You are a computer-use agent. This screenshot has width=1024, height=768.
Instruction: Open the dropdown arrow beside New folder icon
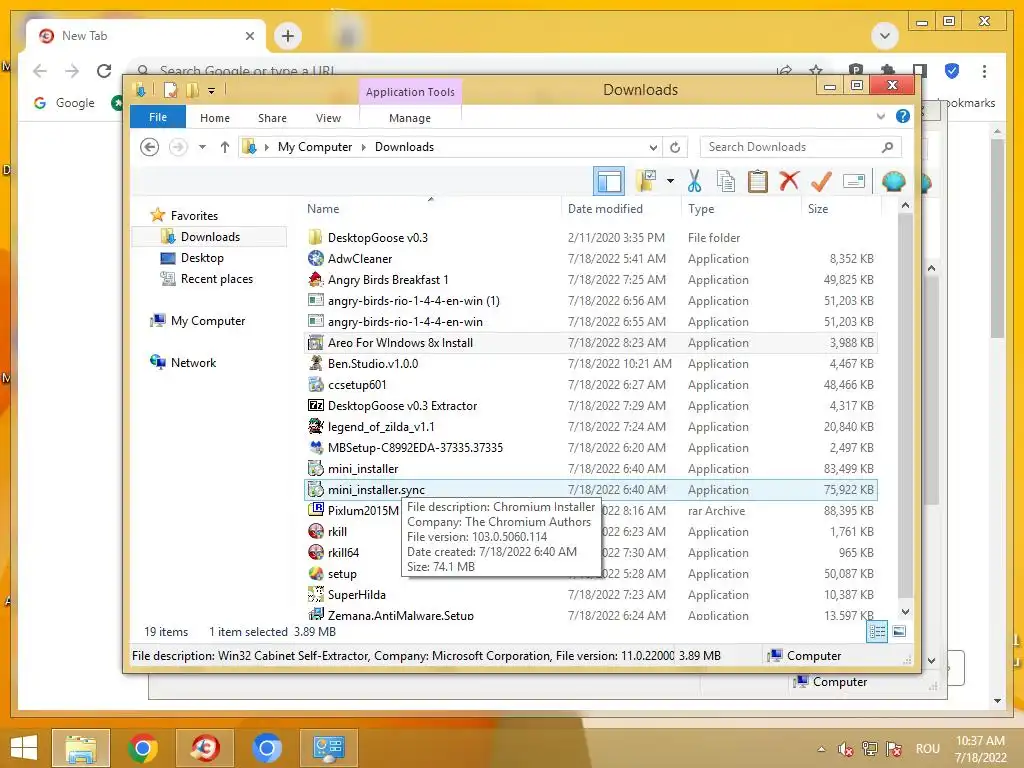pyautogui.click(x=670, y=181)
